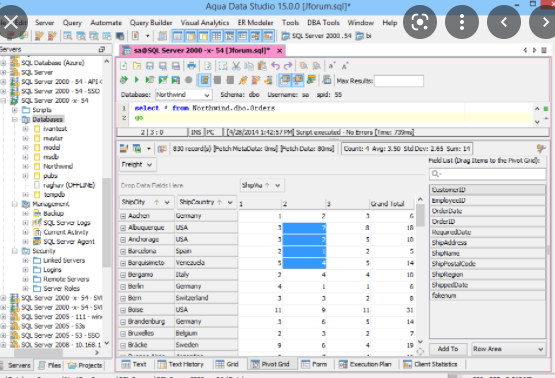Image resolution: width=555 pixels, height=378 pixels.
Task: Paste from clipboard with Paste icon
Action: point(262,66)
